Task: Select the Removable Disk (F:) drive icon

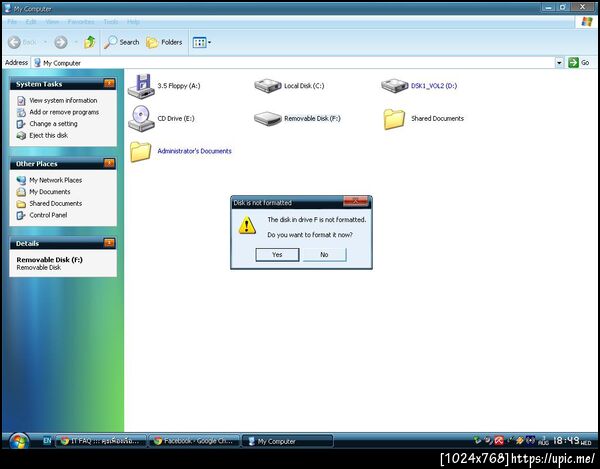Action: (268, 119)
